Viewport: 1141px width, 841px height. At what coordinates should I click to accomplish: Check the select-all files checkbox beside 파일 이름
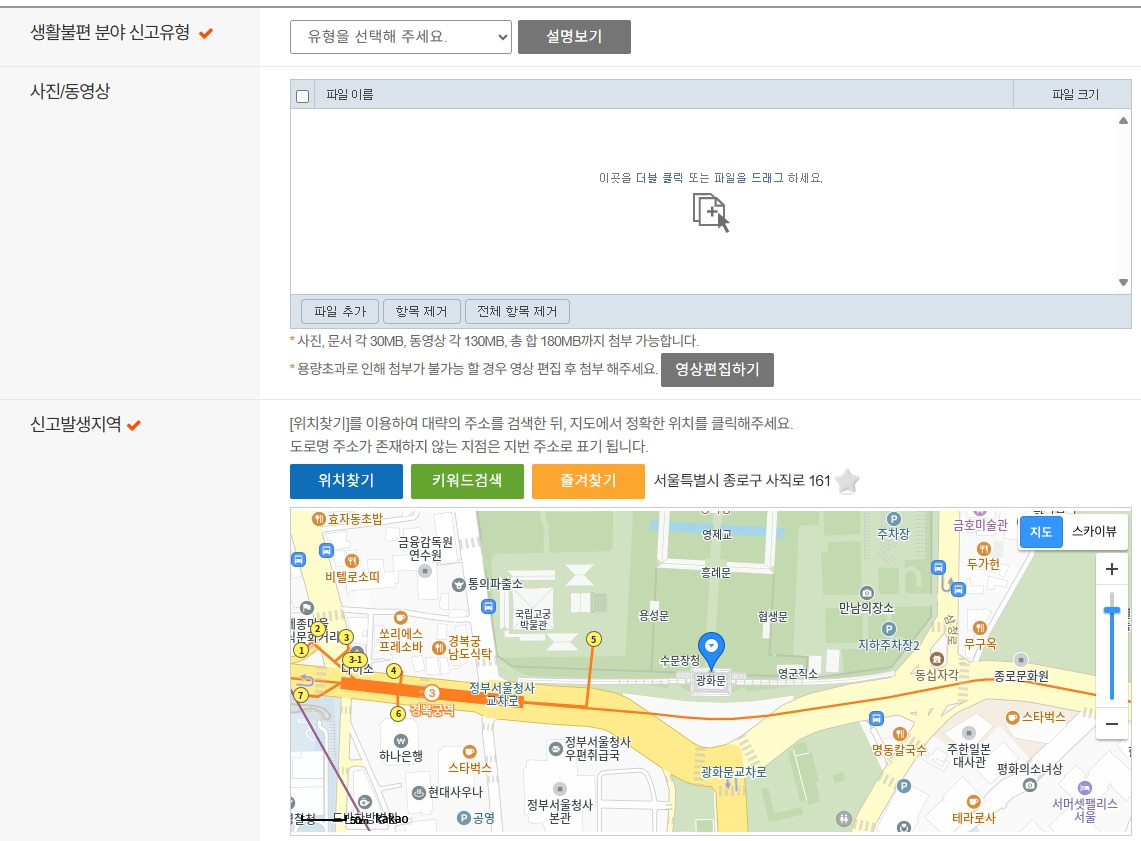[303, 95]
